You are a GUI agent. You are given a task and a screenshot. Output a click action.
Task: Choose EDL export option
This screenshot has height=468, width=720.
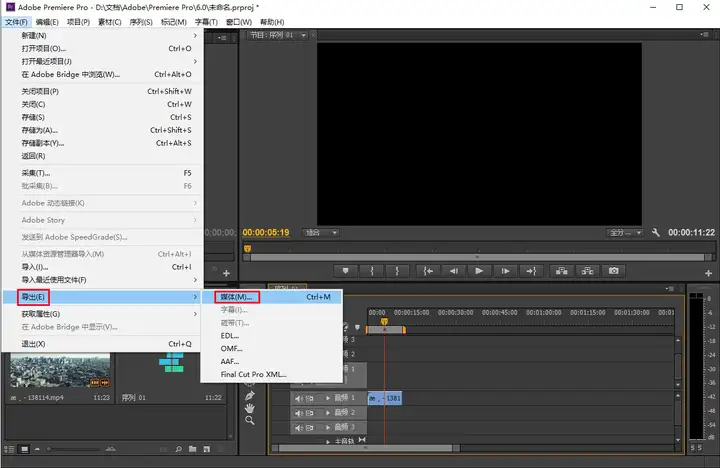click(273, 336)
